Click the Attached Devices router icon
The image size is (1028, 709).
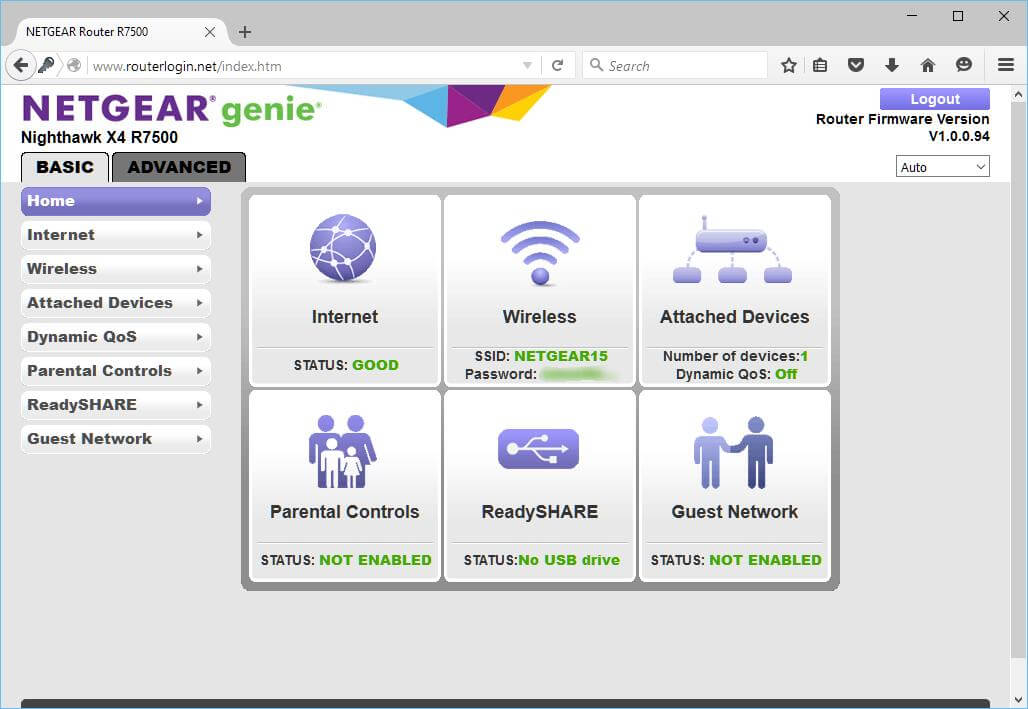(733, 250)
